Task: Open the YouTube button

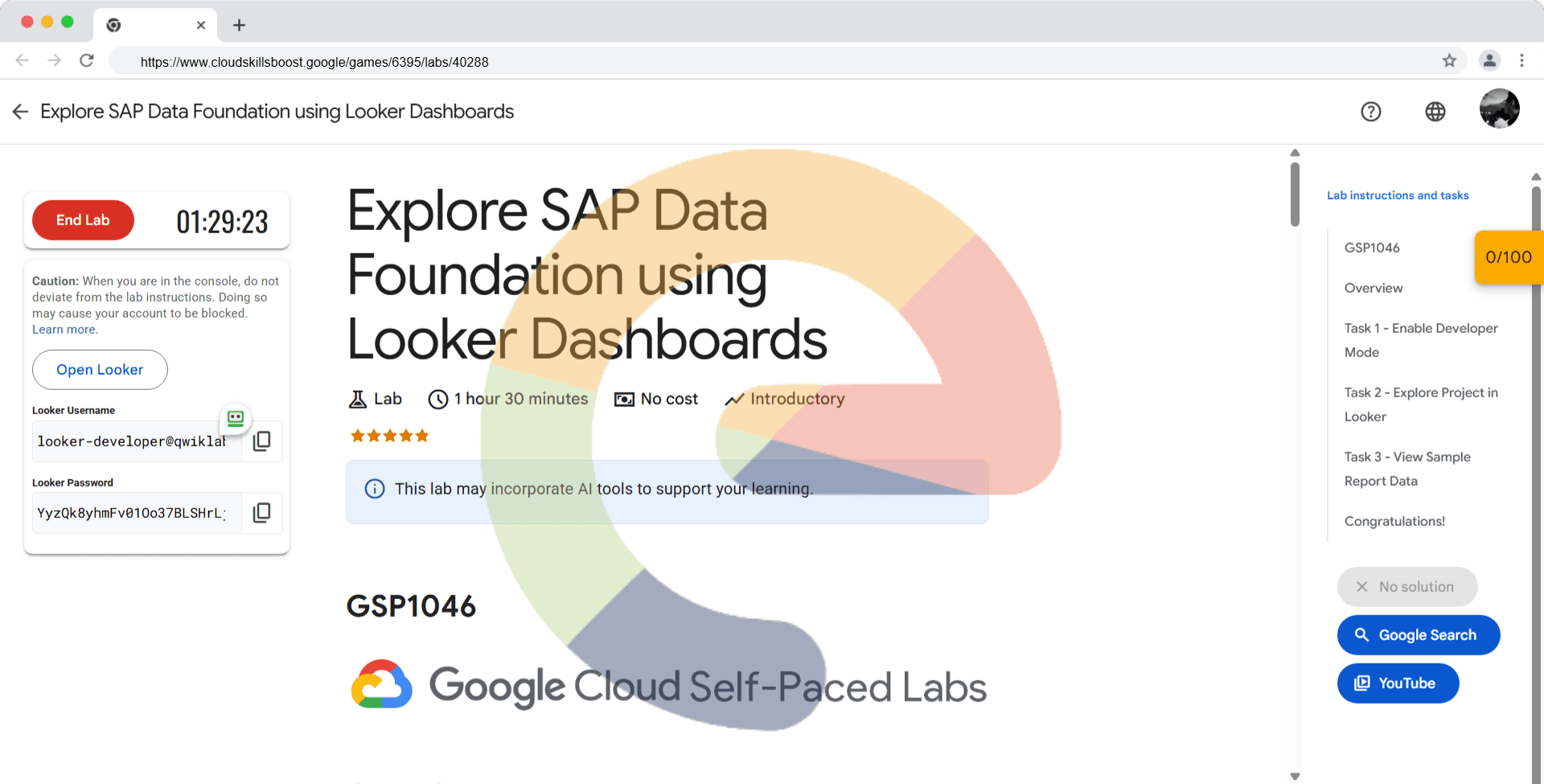Action: tap(1398, 683)
